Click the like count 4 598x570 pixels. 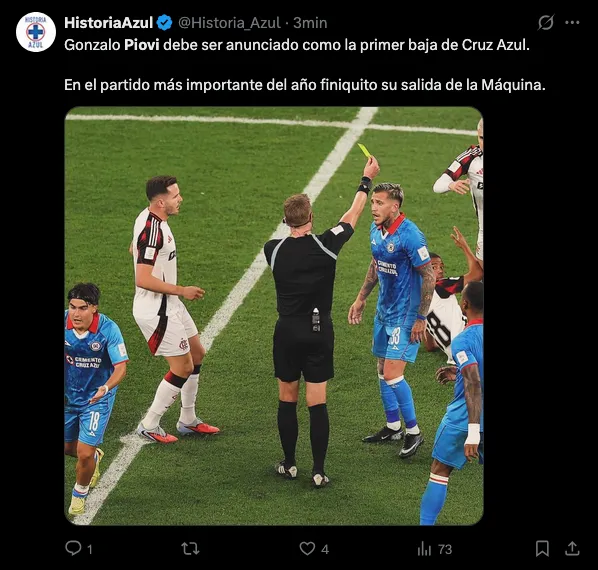click(x=325, y=549)
